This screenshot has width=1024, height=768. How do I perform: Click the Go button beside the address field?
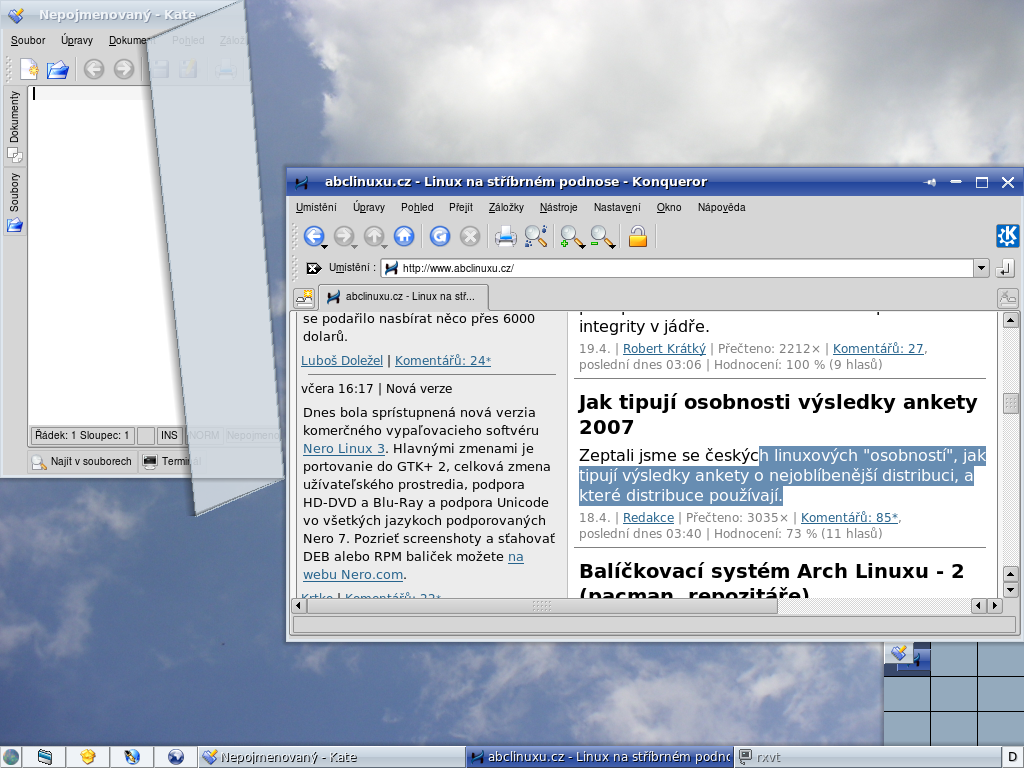click(x=1005, y=268)
